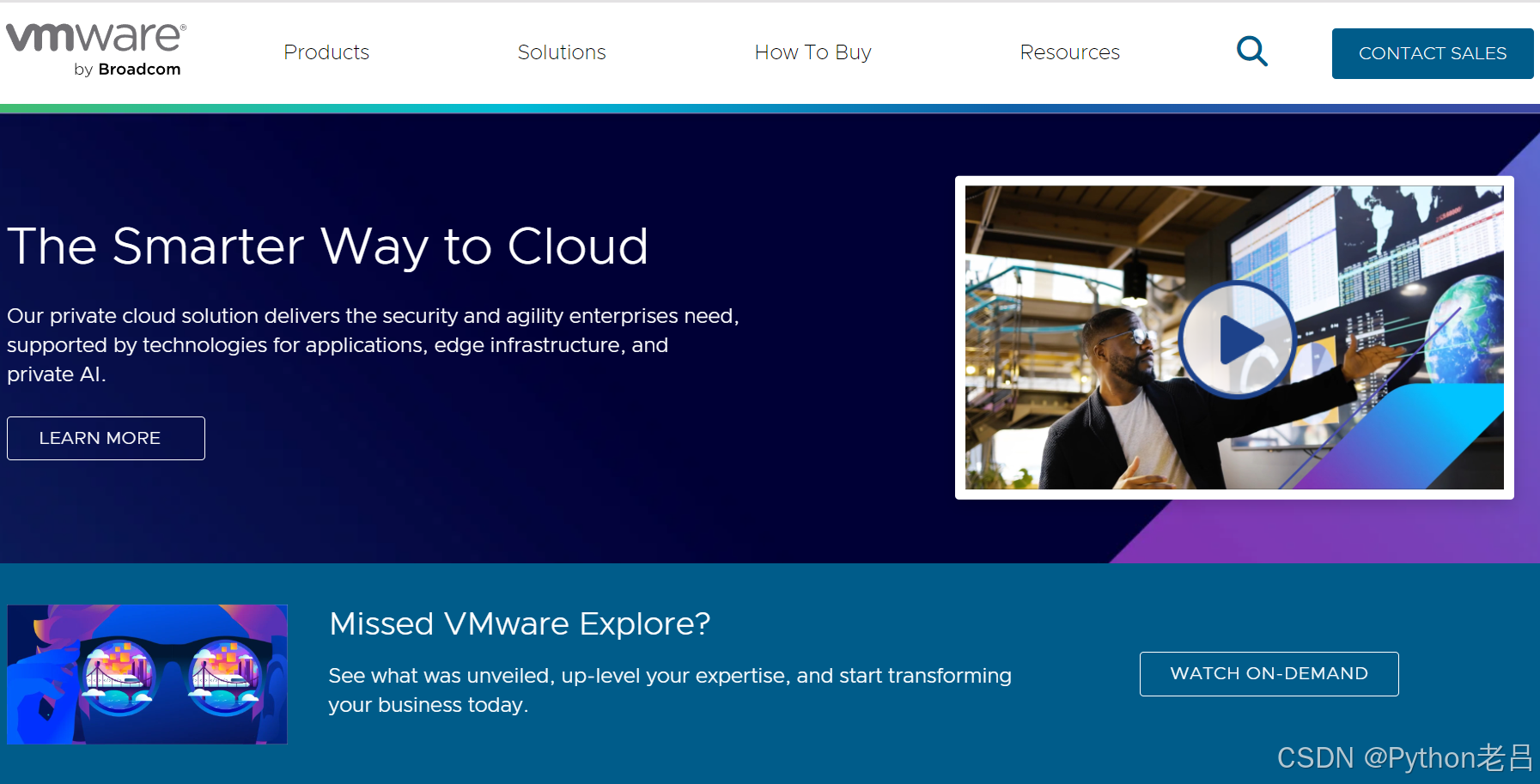Image resolution: width=1540 pixels, height=784 pixels.
Task: Click the "See what was unveiled" text
Action: point(670,690)
